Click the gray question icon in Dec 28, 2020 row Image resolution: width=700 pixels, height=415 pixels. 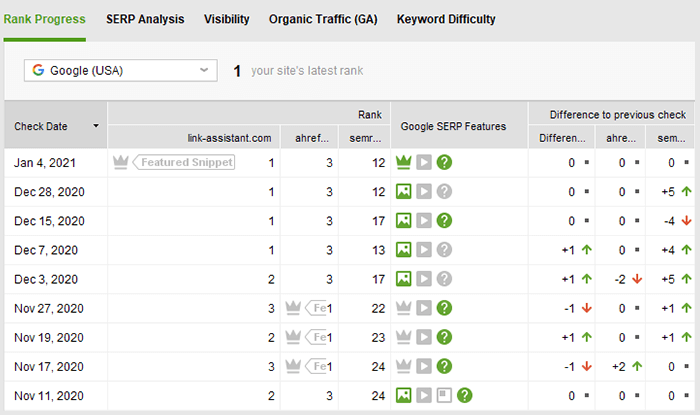(444, 191)
